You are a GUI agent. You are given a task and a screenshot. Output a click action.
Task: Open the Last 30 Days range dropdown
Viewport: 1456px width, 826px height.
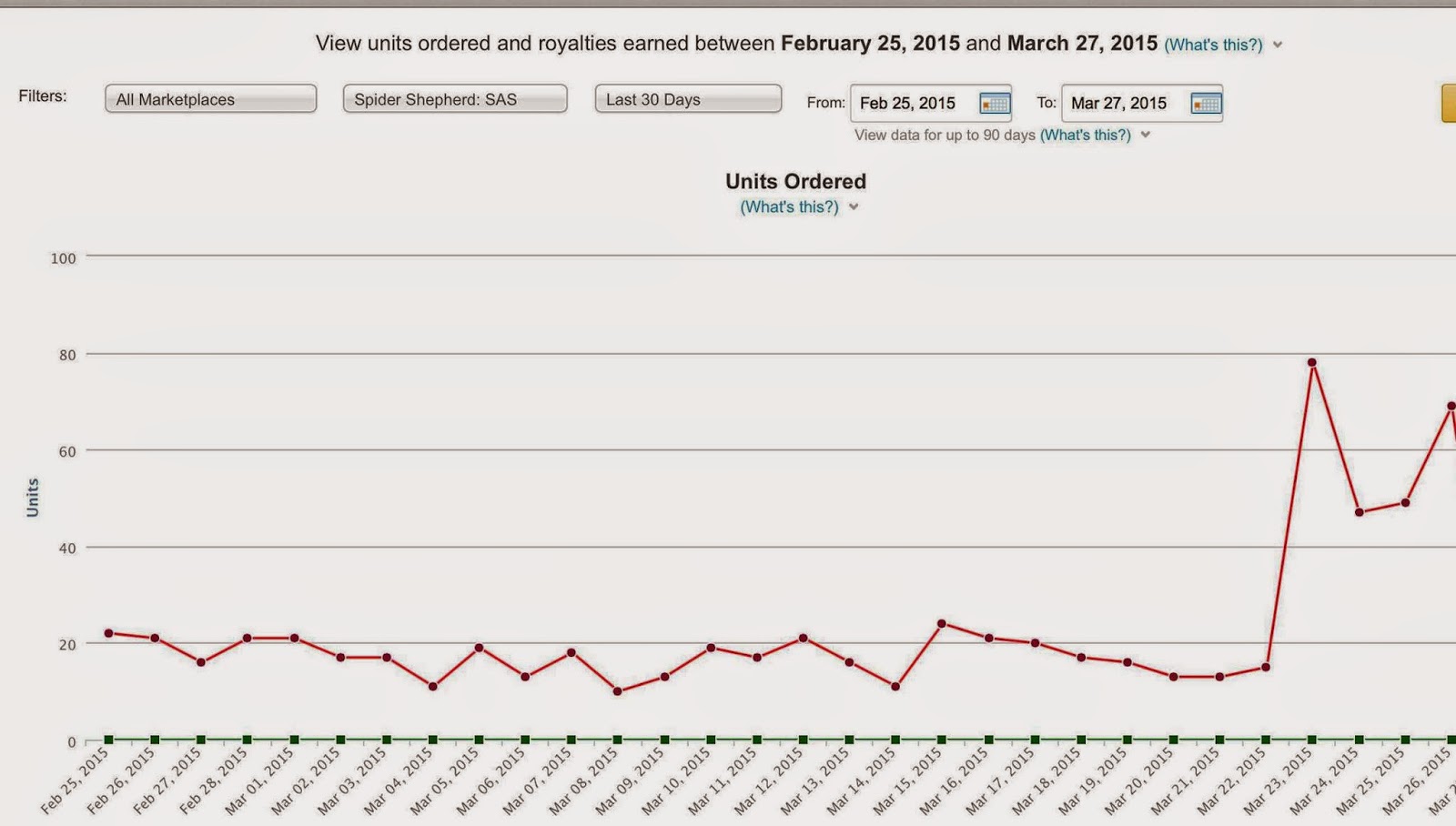(x=688, y=99)
